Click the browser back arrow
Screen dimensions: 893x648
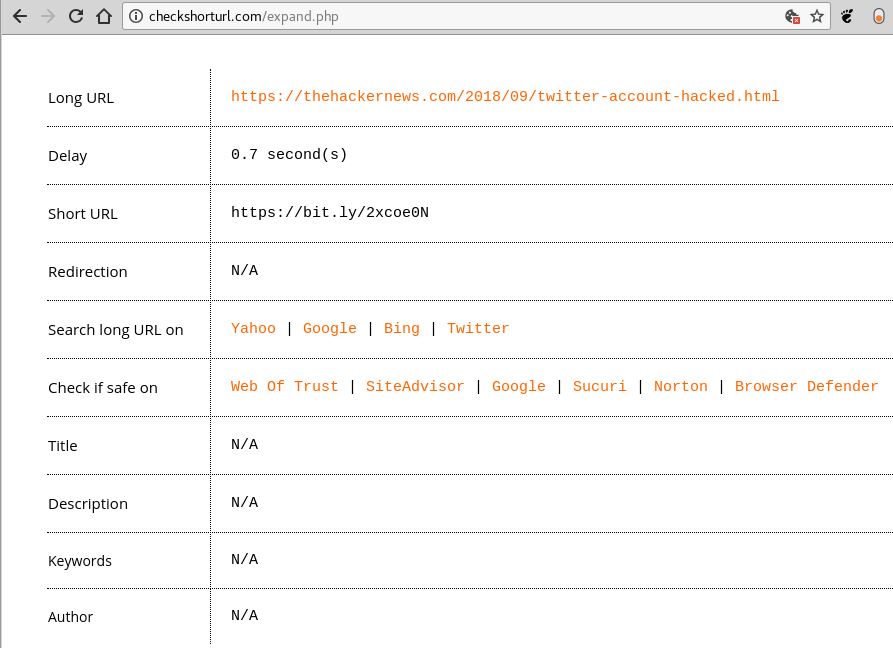19,16
